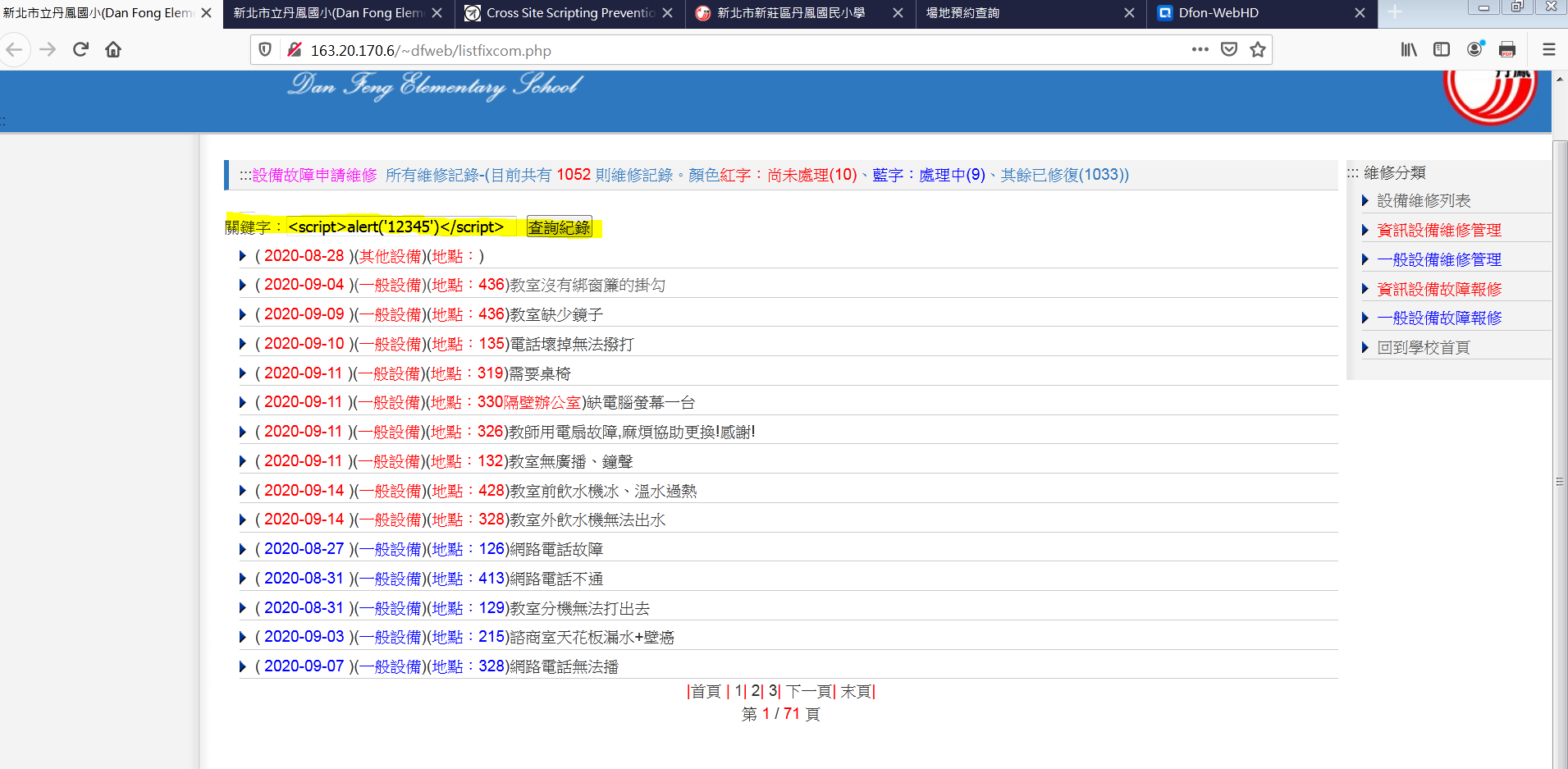1568x769 pixels.
Task: Open record 網路電話不通
Action: click(x=556, y=579)
